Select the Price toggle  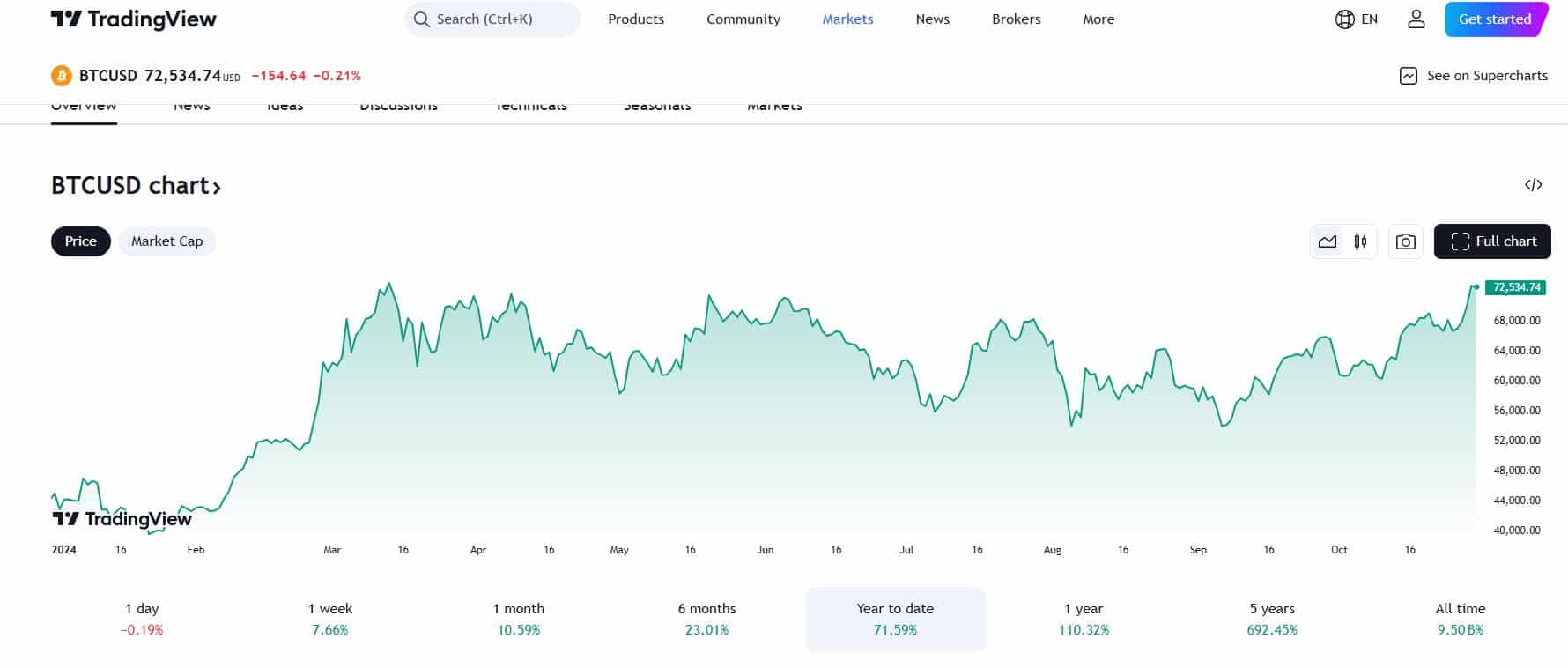tap(81, 241)
